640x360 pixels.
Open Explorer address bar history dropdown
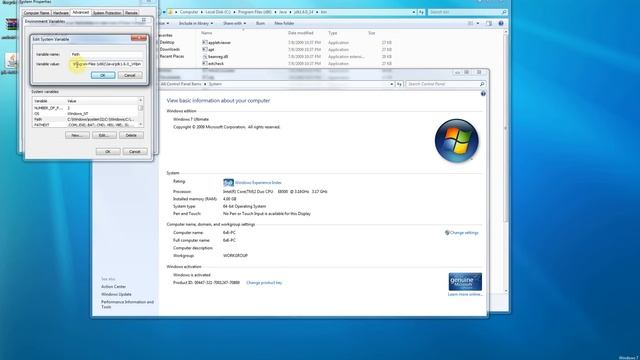point(413,12)
